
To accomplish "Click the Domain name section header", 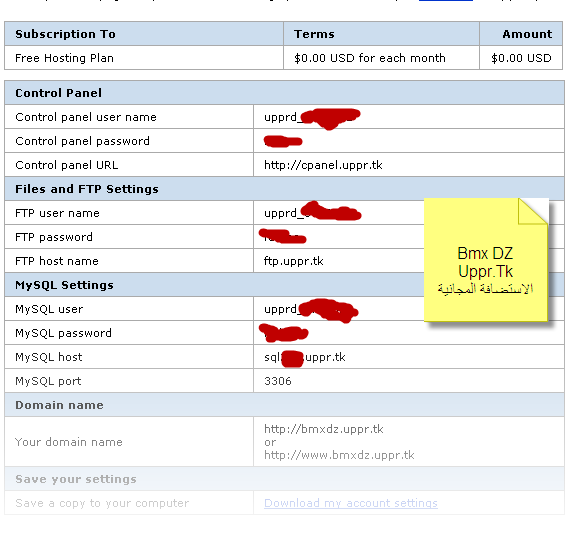I will [x=284, y=405].
